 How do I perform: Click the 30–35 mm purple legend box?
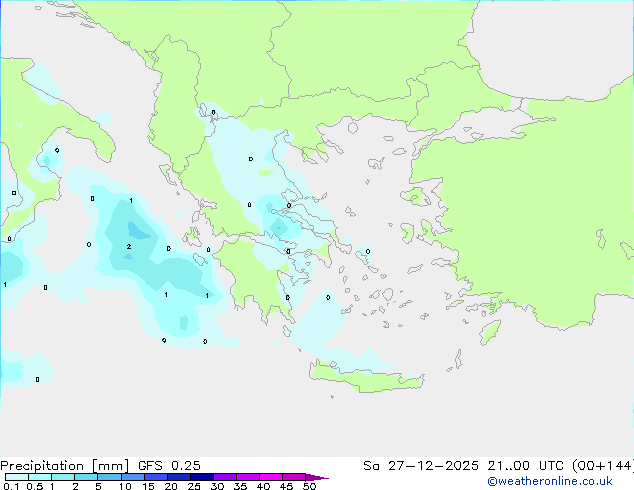225,477
